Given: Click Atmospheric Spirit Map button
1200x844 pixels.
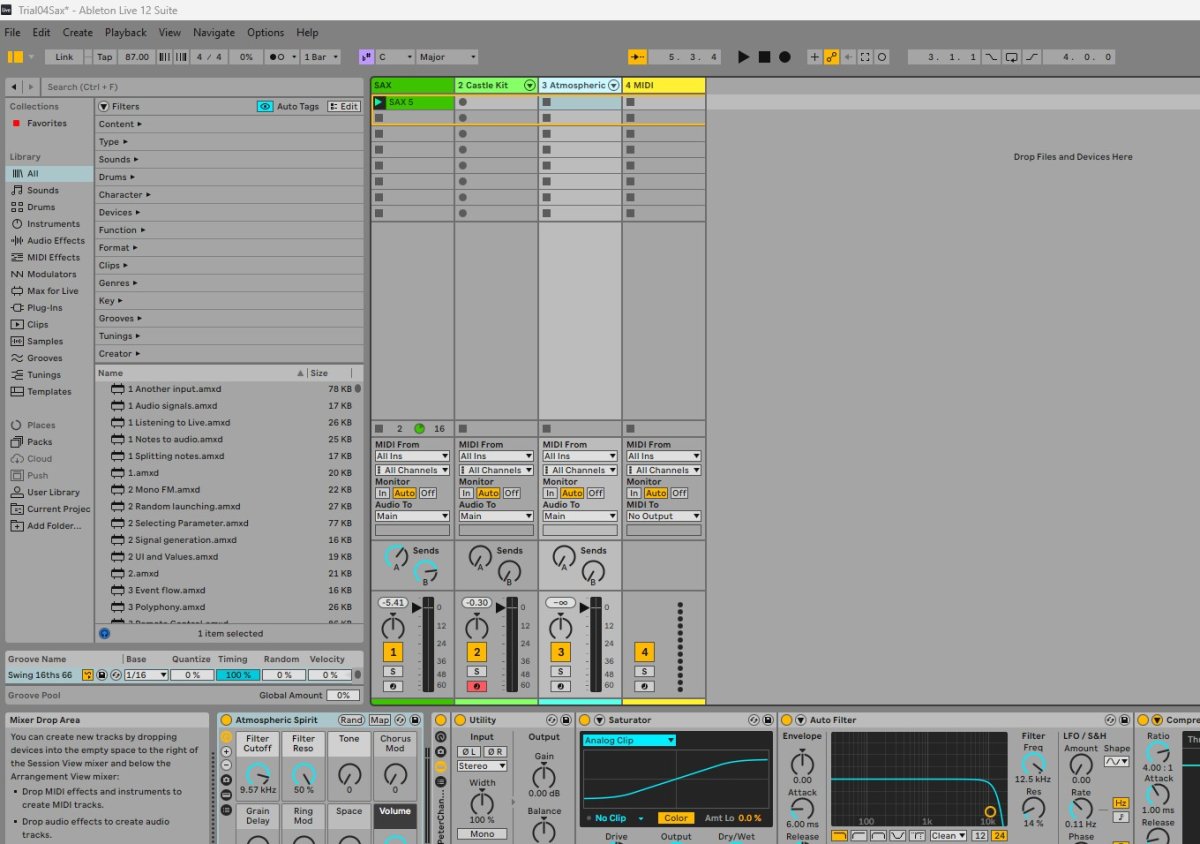Looking at the screenshot, I should 380,720.
